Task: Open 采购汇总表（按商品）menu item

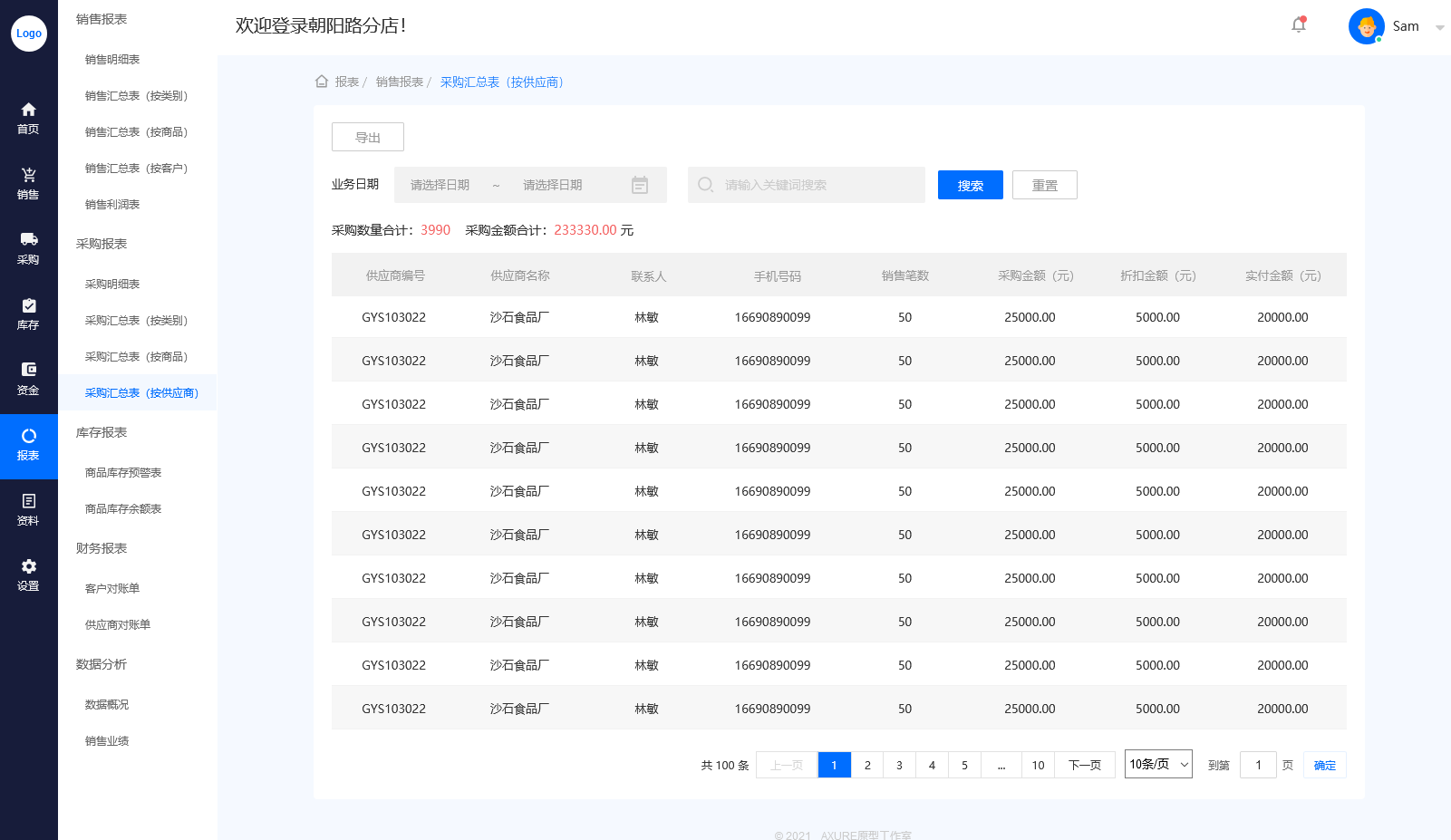Action: coord(137,357)
